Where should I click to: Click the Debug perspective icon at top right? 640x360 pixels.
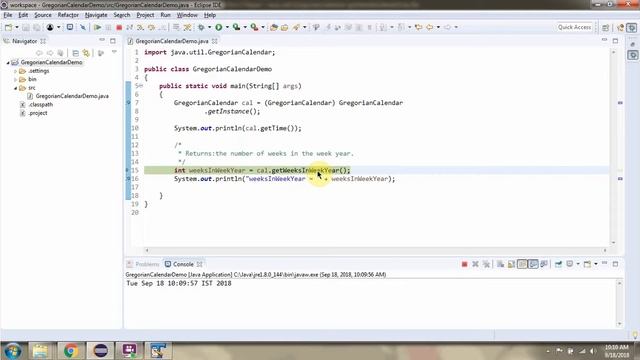(x=632, y=27)
